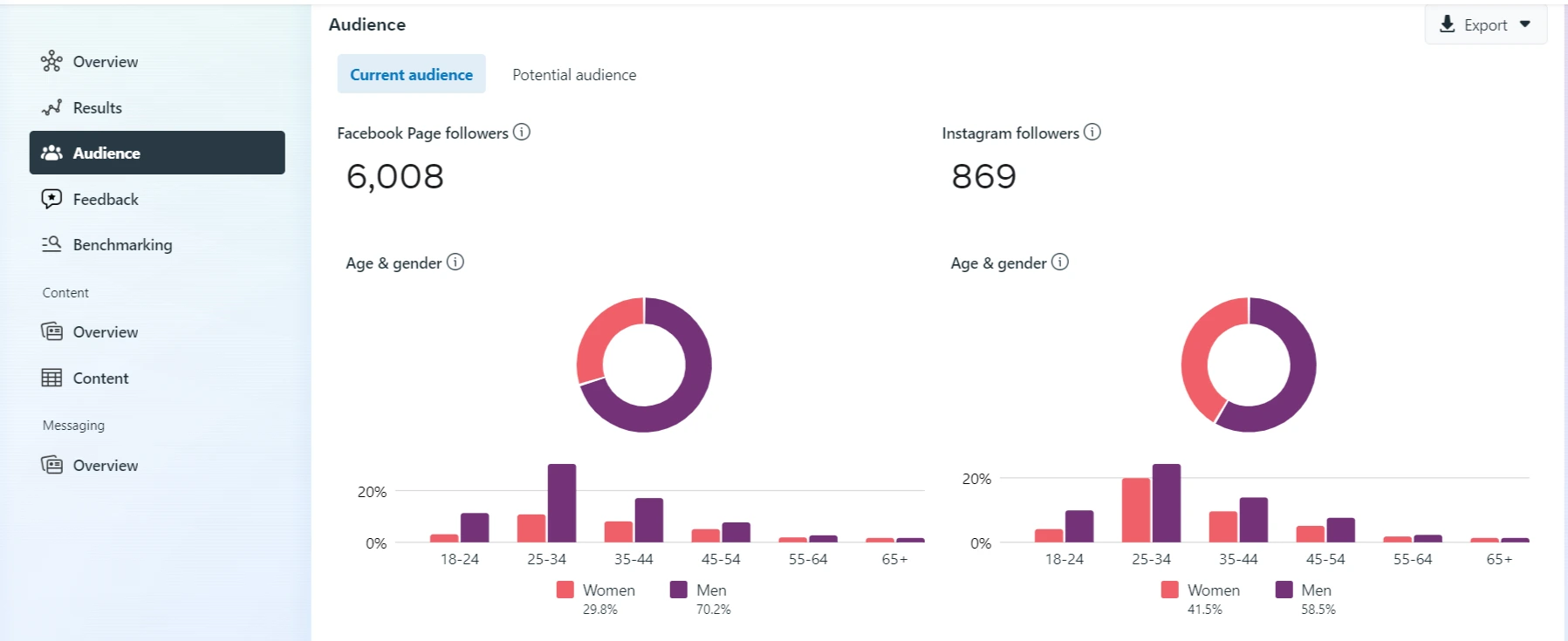Click the Results trend line icon

coord(51,107)
